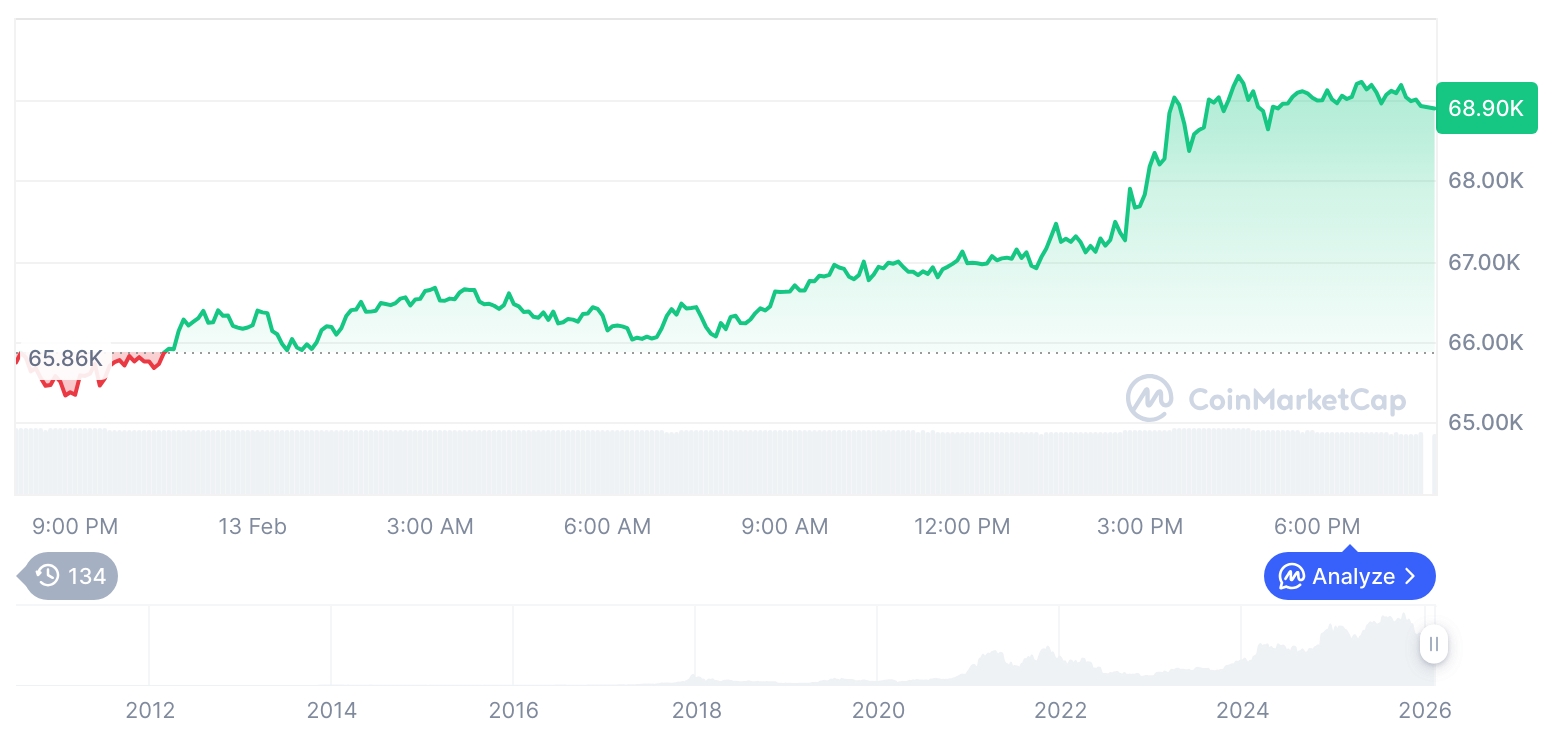Click the 68.00K price axis label

(1485, 181)
